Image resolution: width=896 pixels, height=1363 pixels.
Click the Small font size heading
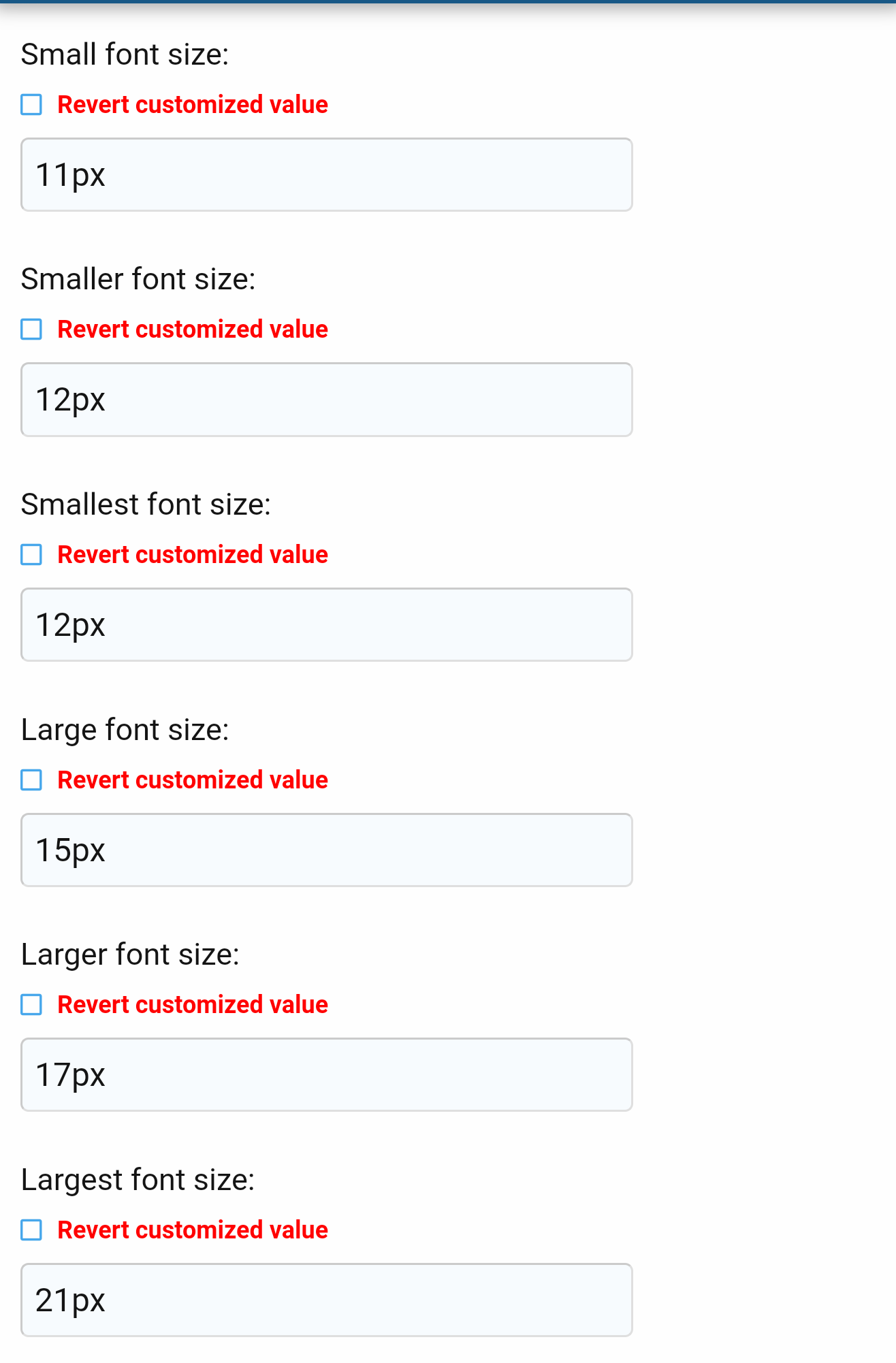coord(125,53)
